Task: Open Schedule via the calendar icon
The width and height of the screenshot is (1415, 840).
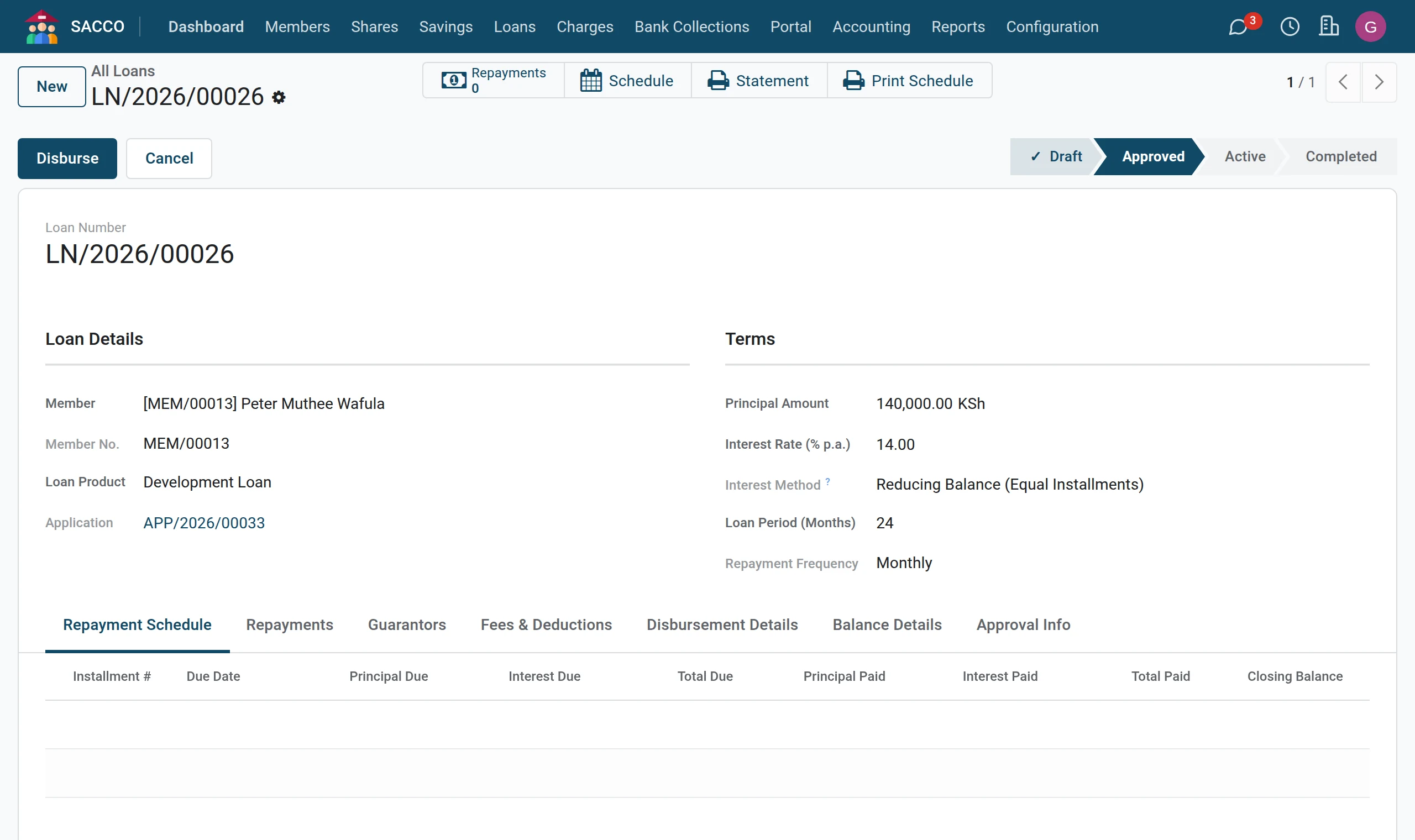Action: (x=590, y=80)
